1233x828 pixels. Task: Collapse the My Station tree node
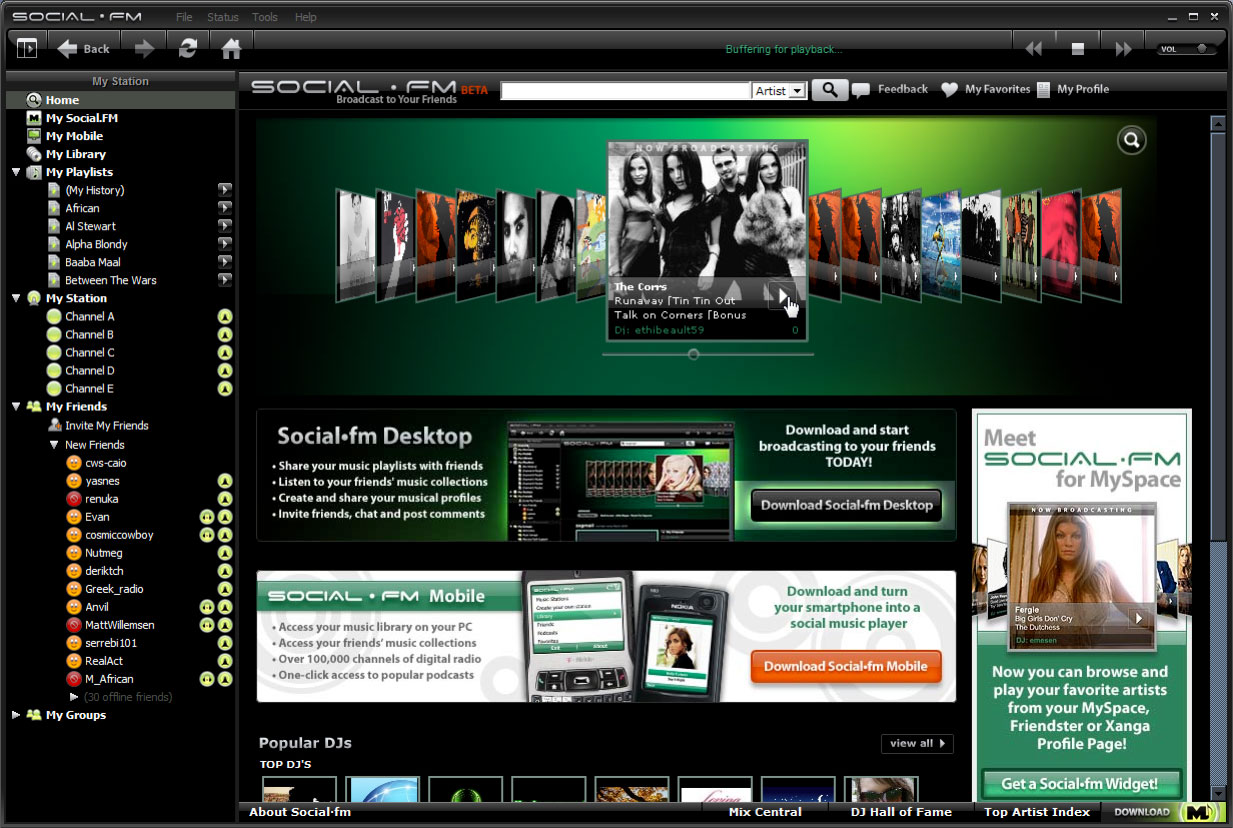pyautogui.click(x=16, y=298)
